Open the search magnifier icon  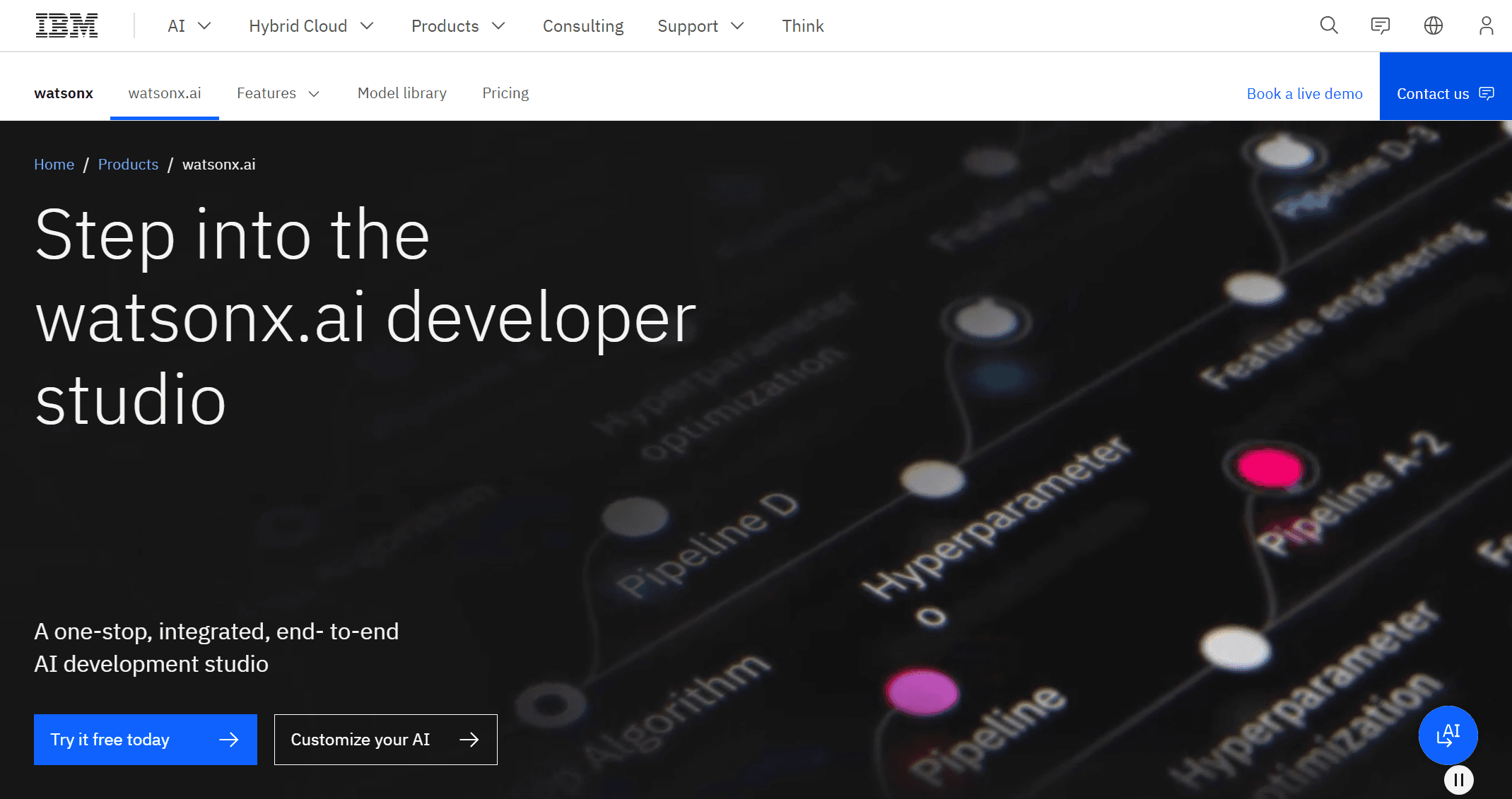tap(1329, 25)
